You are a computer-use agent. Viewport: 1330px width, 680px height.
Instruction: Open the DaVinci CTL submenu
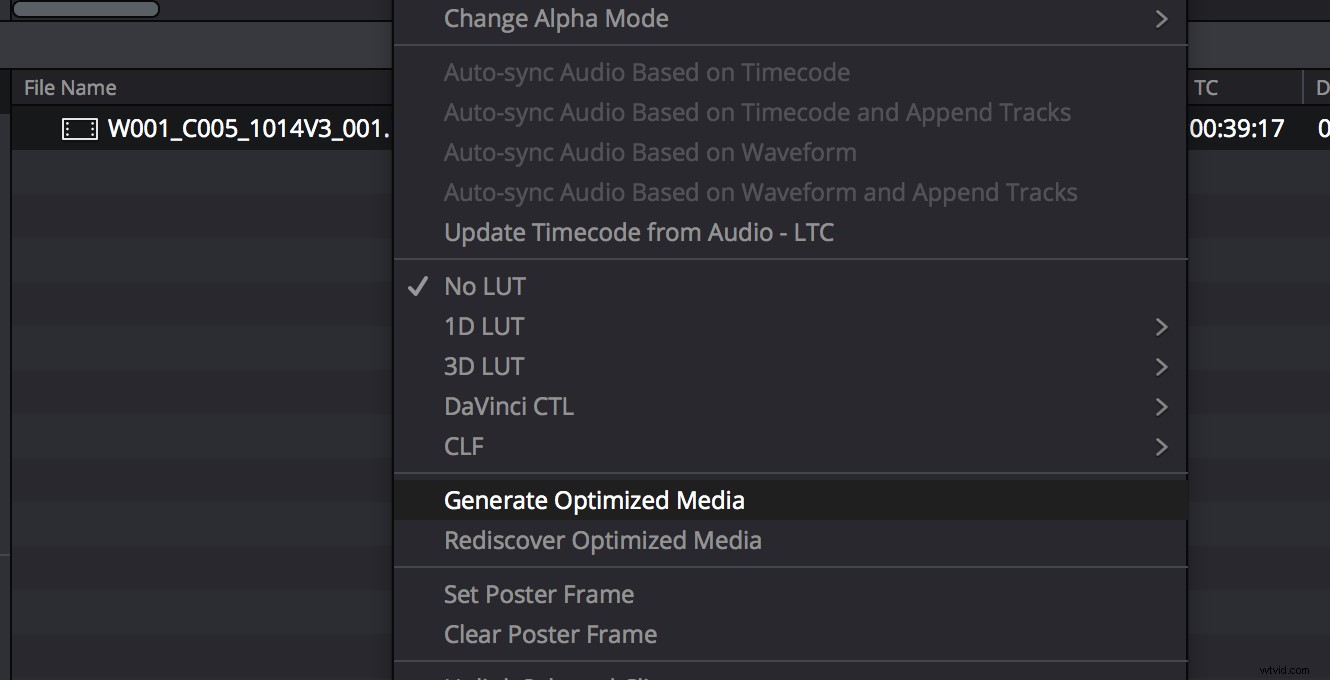(x=508, y=406)
